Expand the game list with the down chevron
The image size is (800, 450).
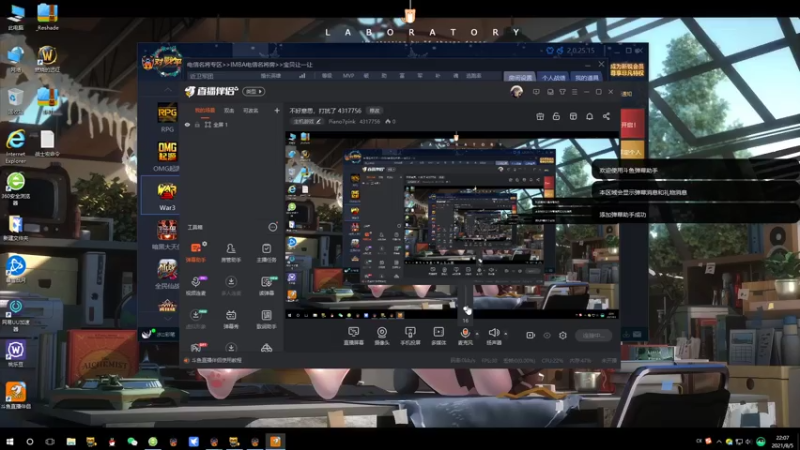tap(168, 318)
